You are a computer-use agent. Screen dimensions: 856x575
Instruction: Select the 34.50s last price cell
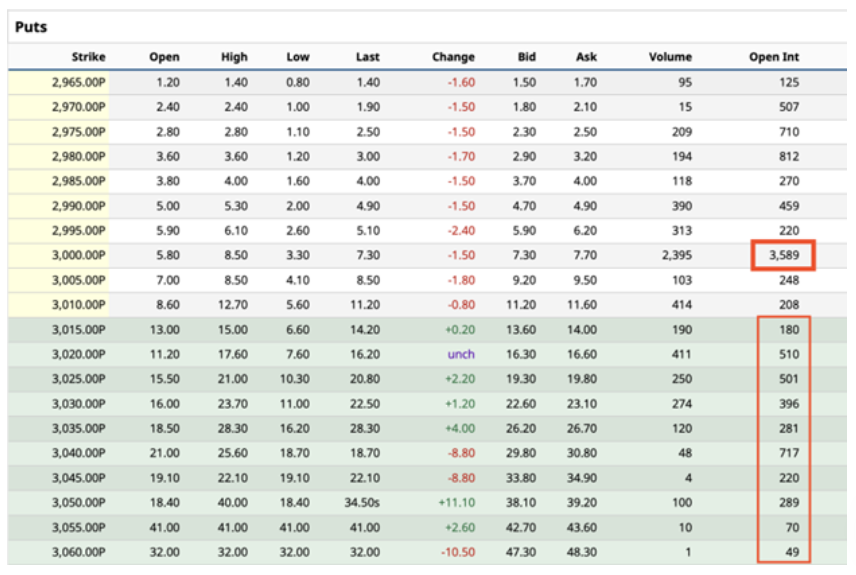click(360, 503)
